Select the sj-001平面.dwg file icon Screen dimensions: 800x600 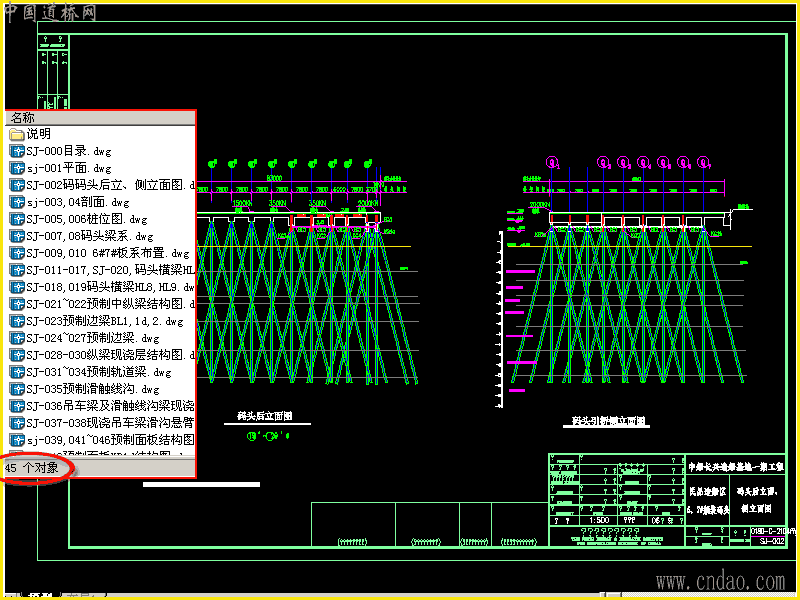[x=17, y=168]
